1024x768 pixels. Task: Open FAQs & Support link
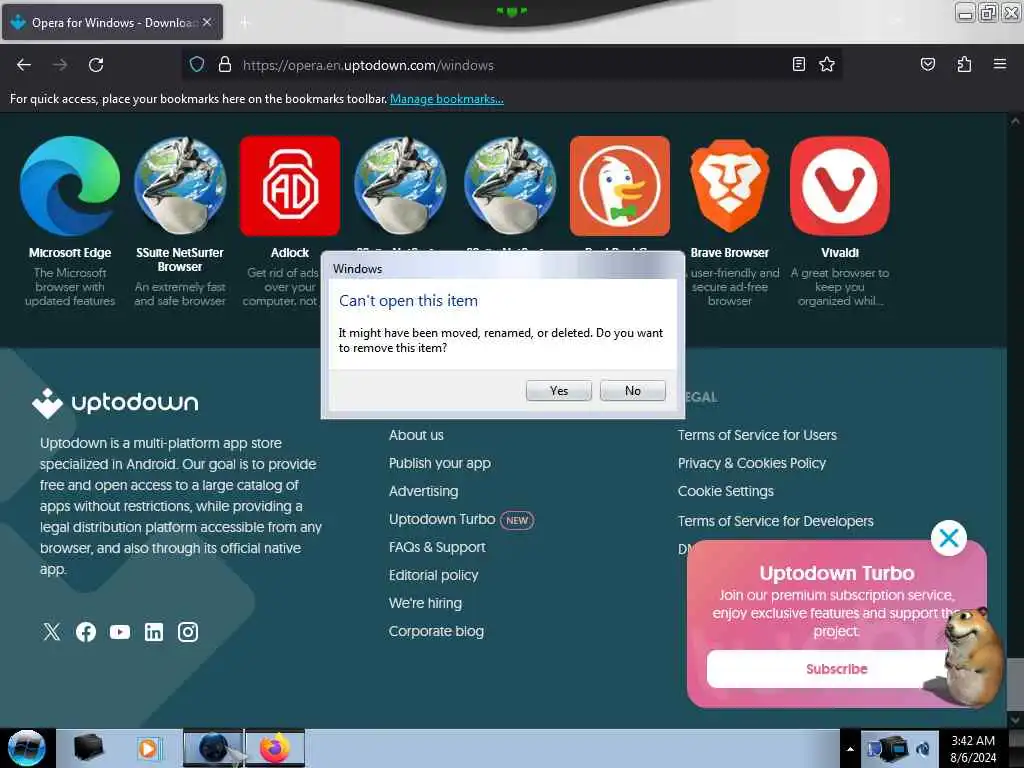pyautogui.click(x=437, y=547)
